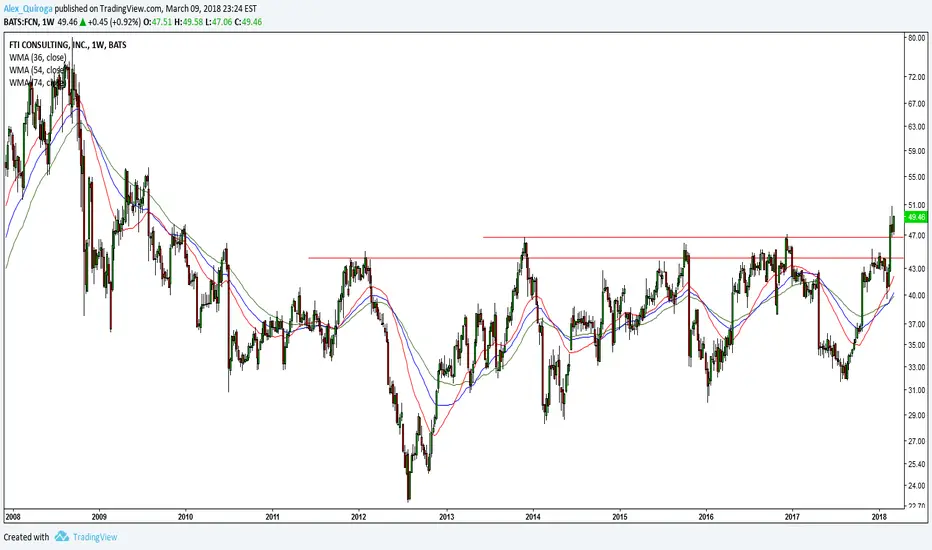Viewport: 932px width, 550px height.
Task: Click the low value L:47.06
Action: point(218,22)
